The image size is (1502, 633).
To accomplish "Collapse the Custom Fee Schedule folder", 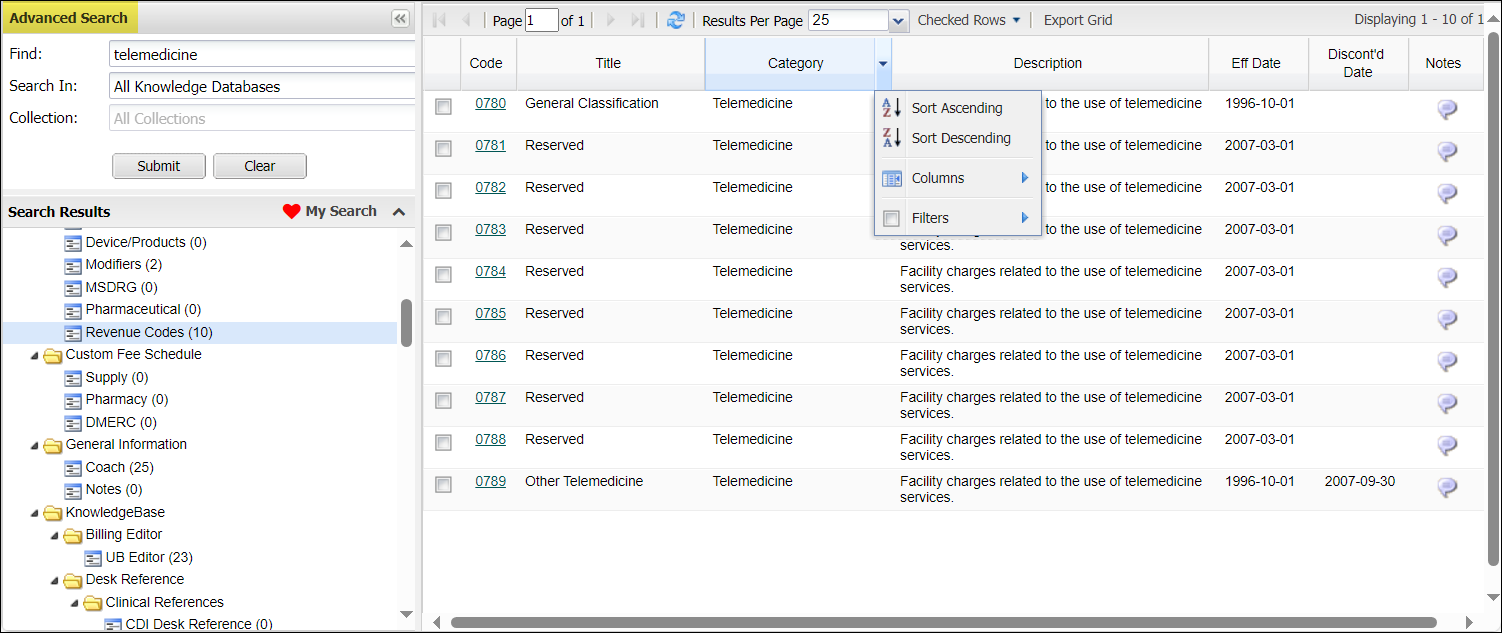I will pyautogui.click(x=36, y=355).
